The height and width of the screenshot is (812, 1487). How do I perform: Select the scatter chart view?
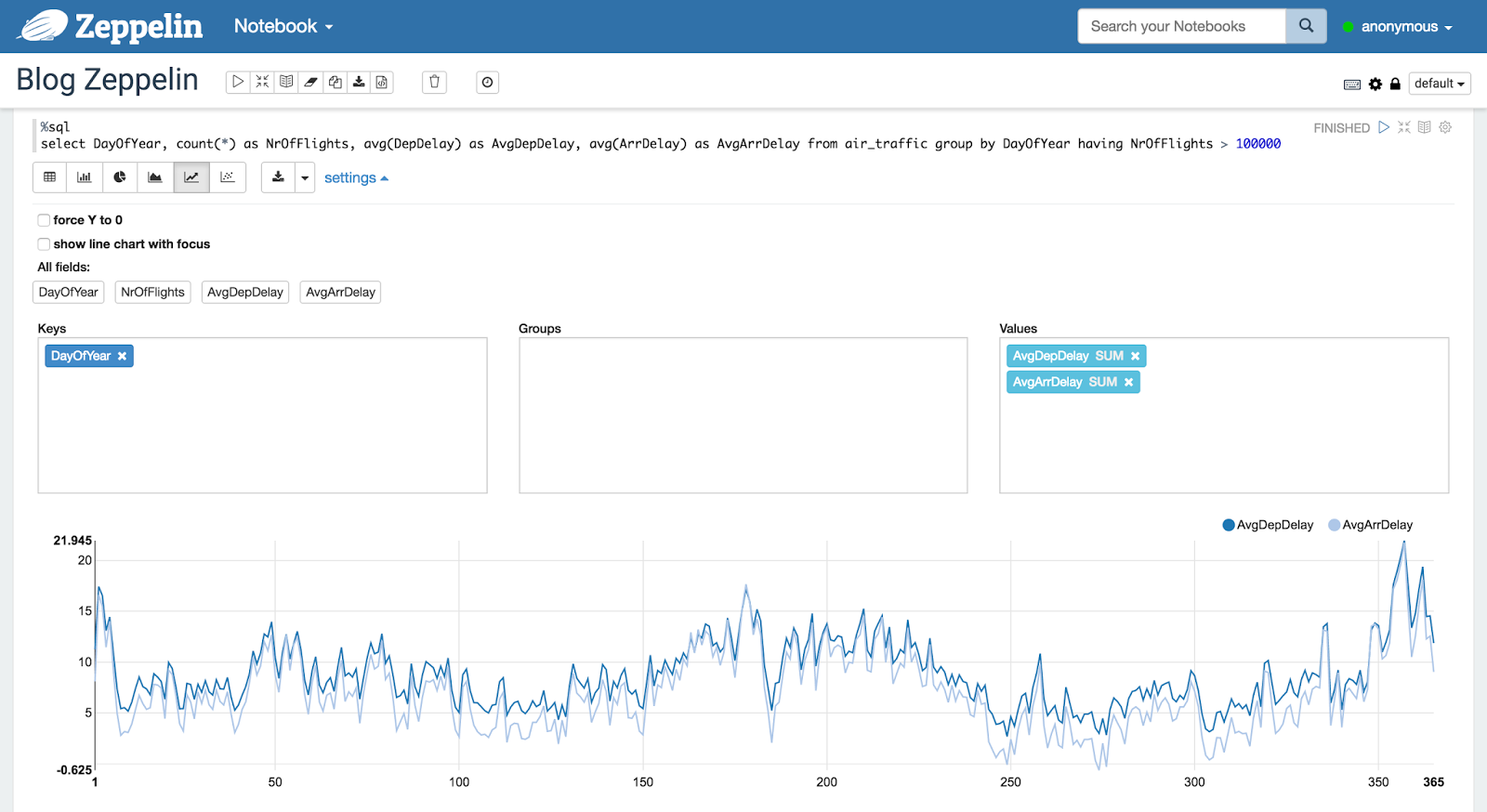tap(228, 177)
